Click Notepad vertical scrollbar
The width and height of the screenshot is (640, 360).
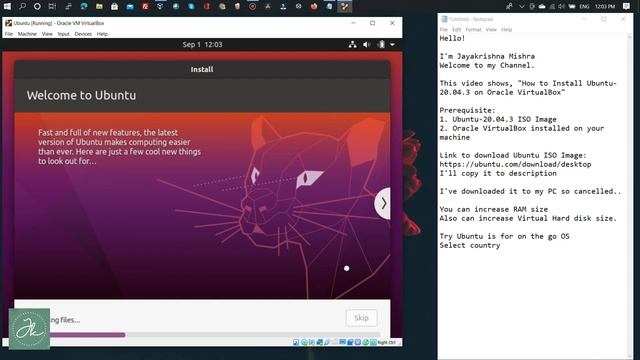pyautogui.click(x=629, y=196)
